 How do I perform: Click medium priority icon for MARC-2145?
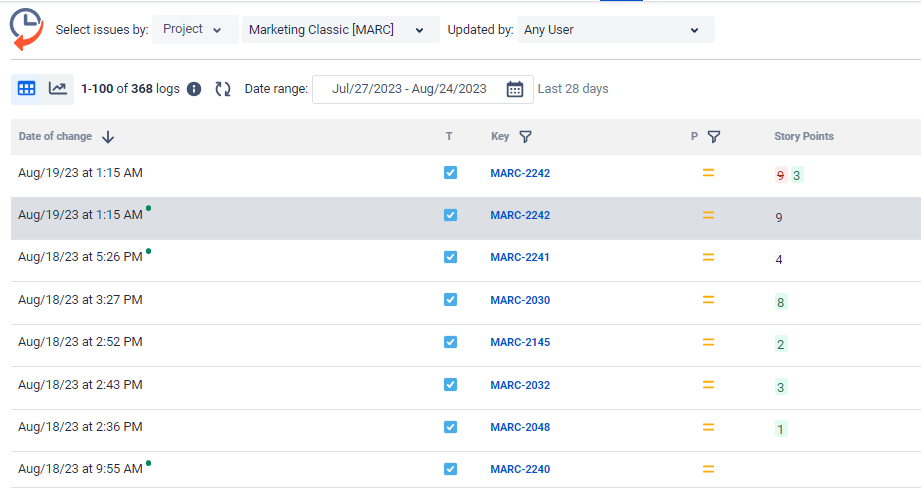[708, 342]
